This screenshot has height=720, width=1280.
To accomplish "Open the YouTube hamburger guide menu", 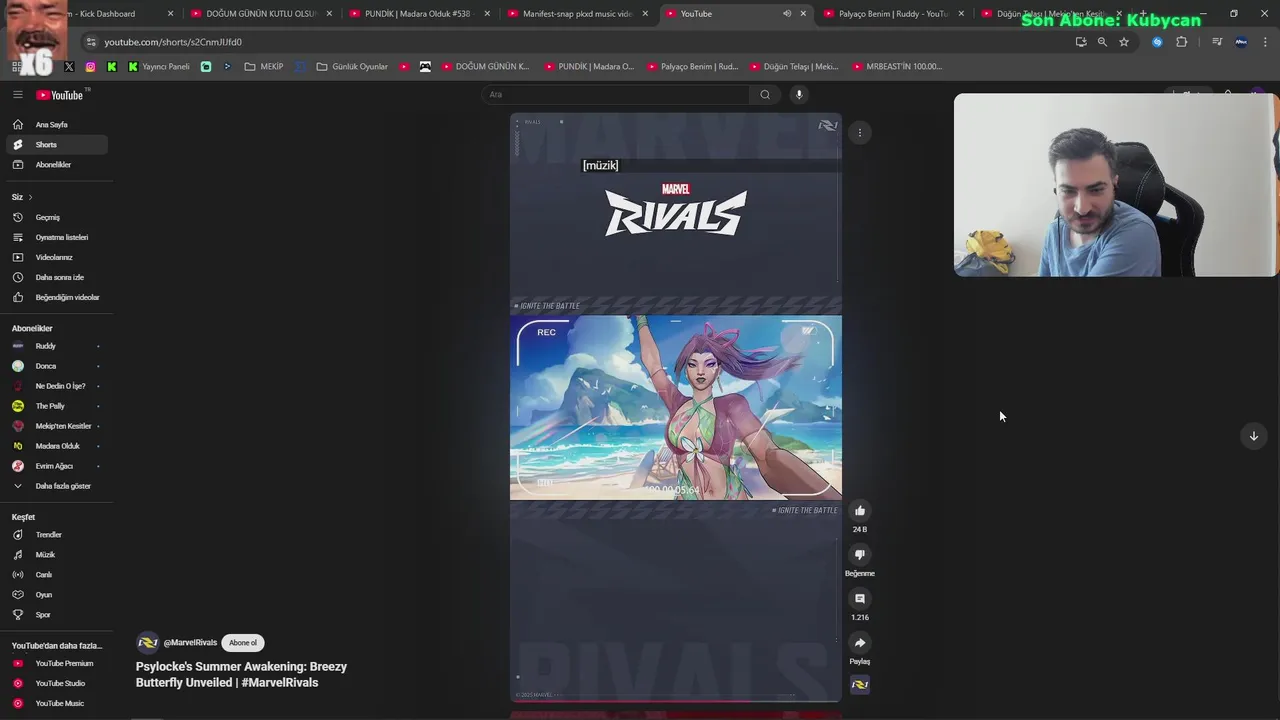I will coord(17,95).
